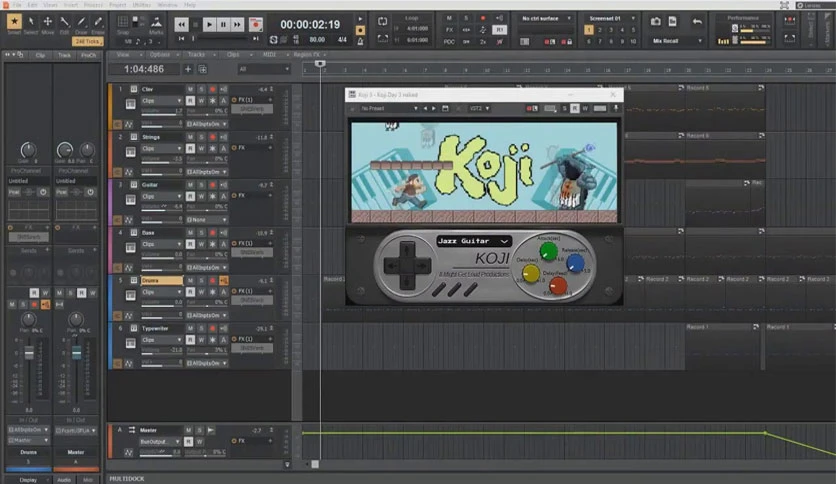Mute the Clav track
Screen dimensions: 836x484
(x=190, y=89)
